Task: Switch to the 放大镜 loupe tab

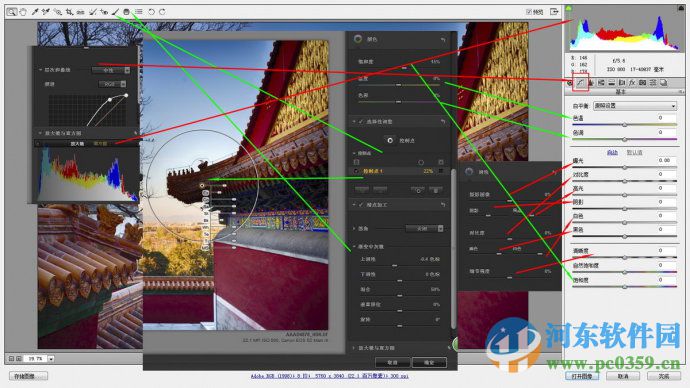Action: (x=77, y=143)
